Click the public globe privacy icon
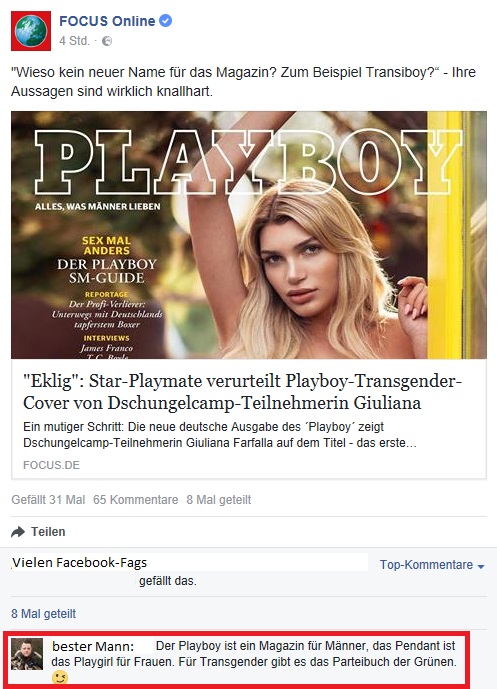The image size is (497, 689). (107, 41)
